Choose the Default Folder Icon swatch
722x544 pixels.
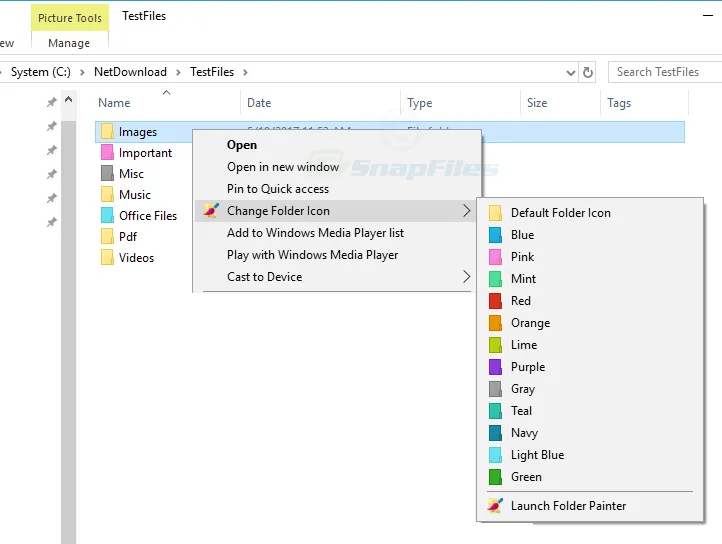495,213
